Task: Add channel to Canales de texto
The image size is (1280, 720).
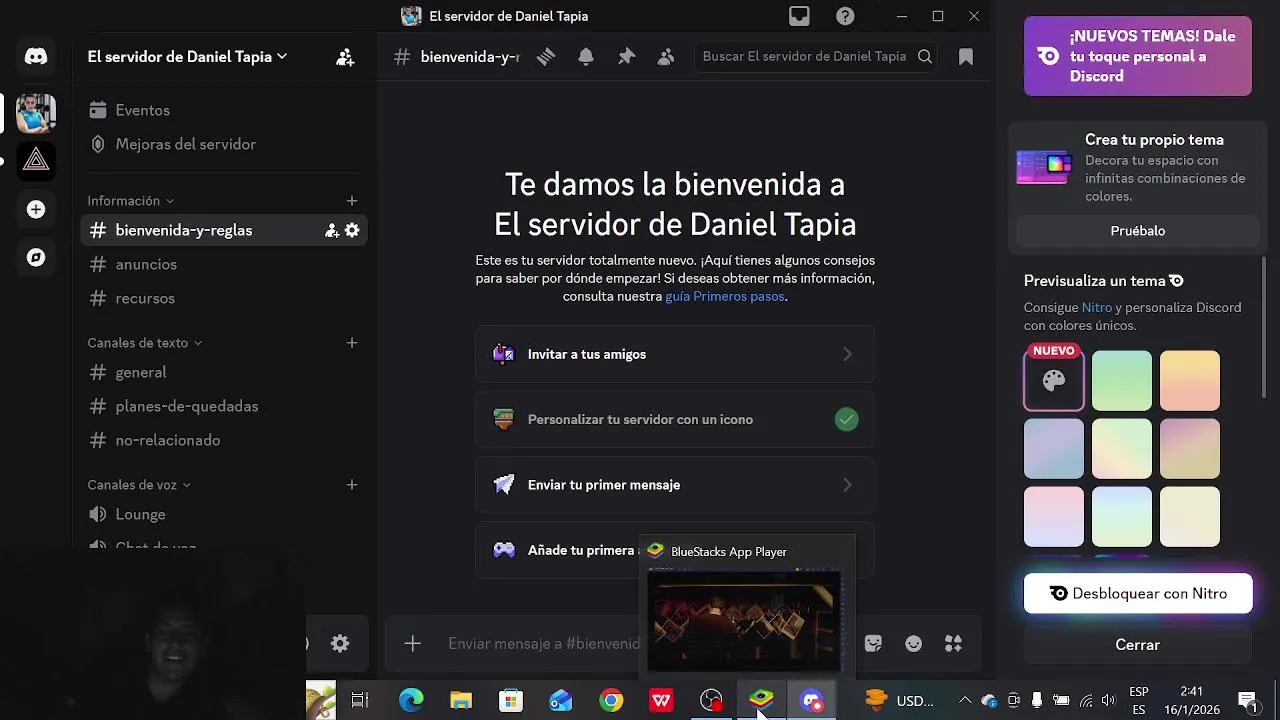Action: (x=352, y=343)
